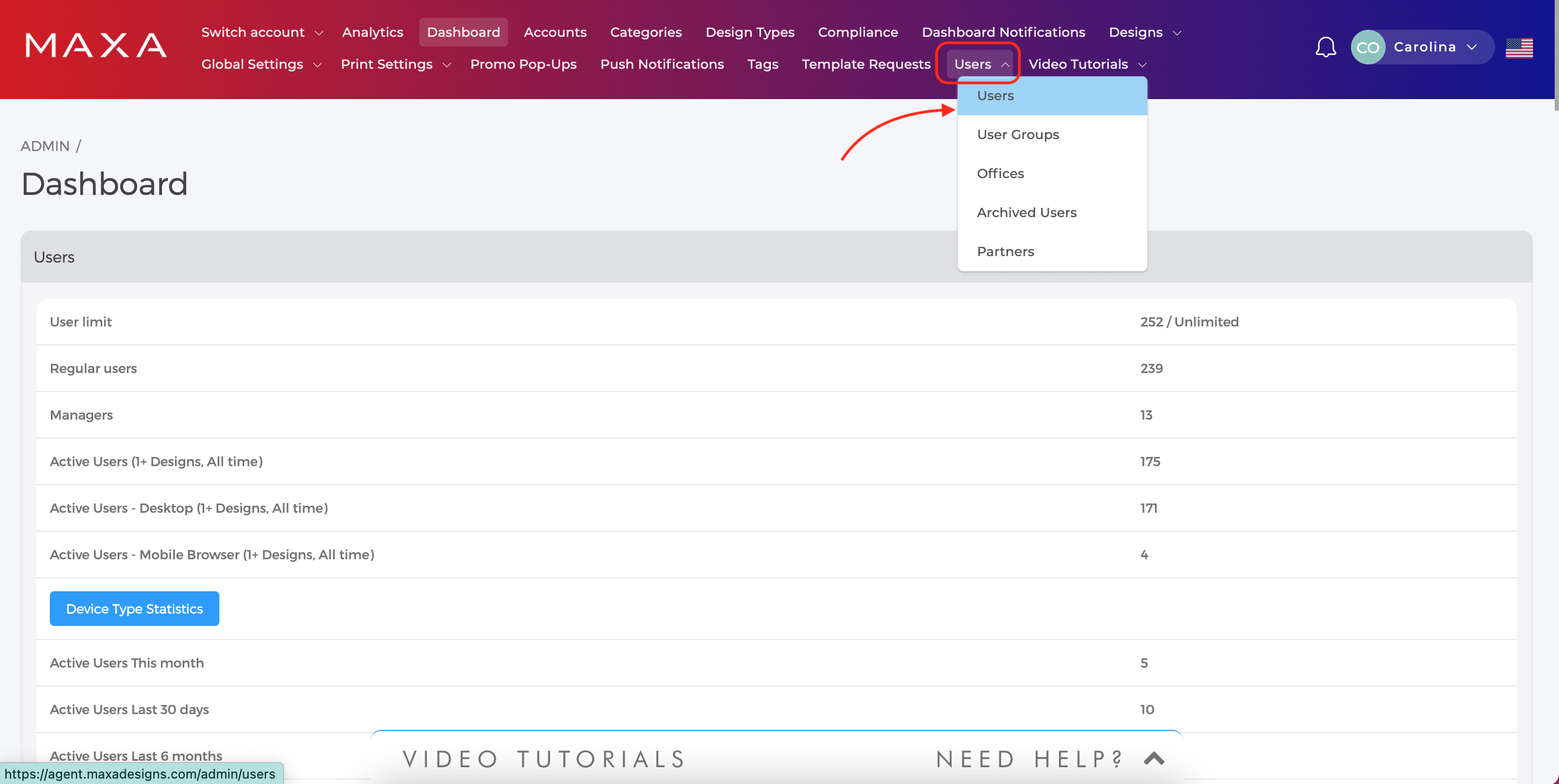Open the Analytics nav item
The height and width of the screenshot is (784, 1559).
tap(372, 32)
